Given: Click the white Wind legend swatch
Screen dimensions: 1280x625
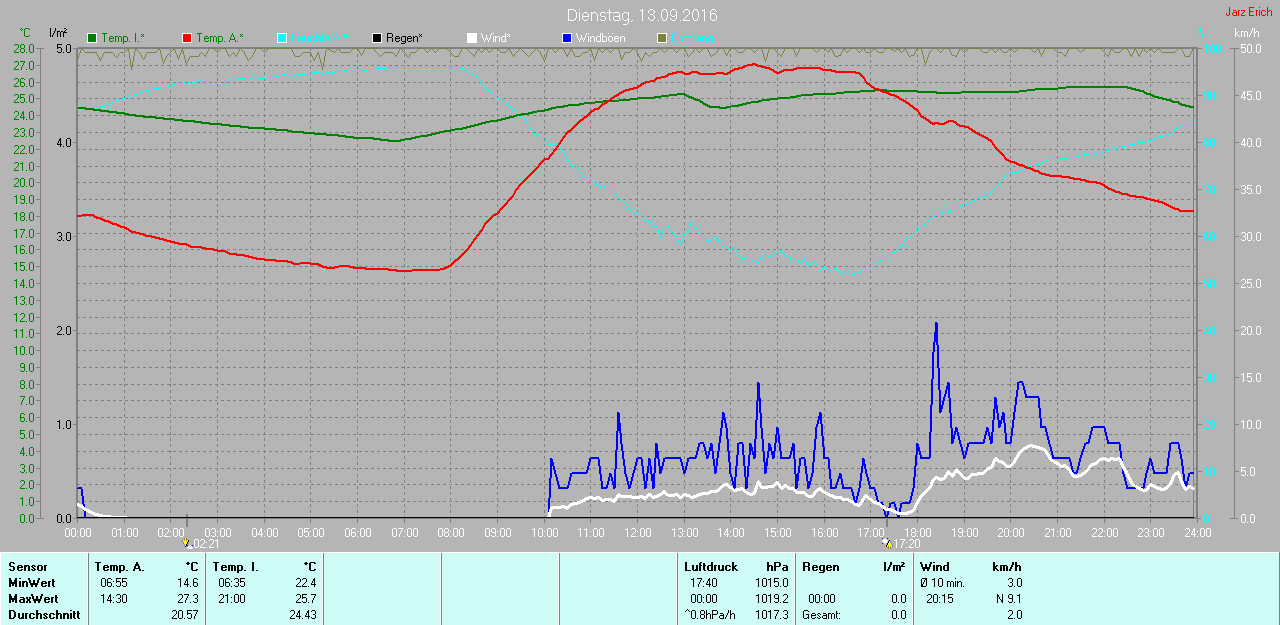Looking at the screenshot, I should click(472, 38).
